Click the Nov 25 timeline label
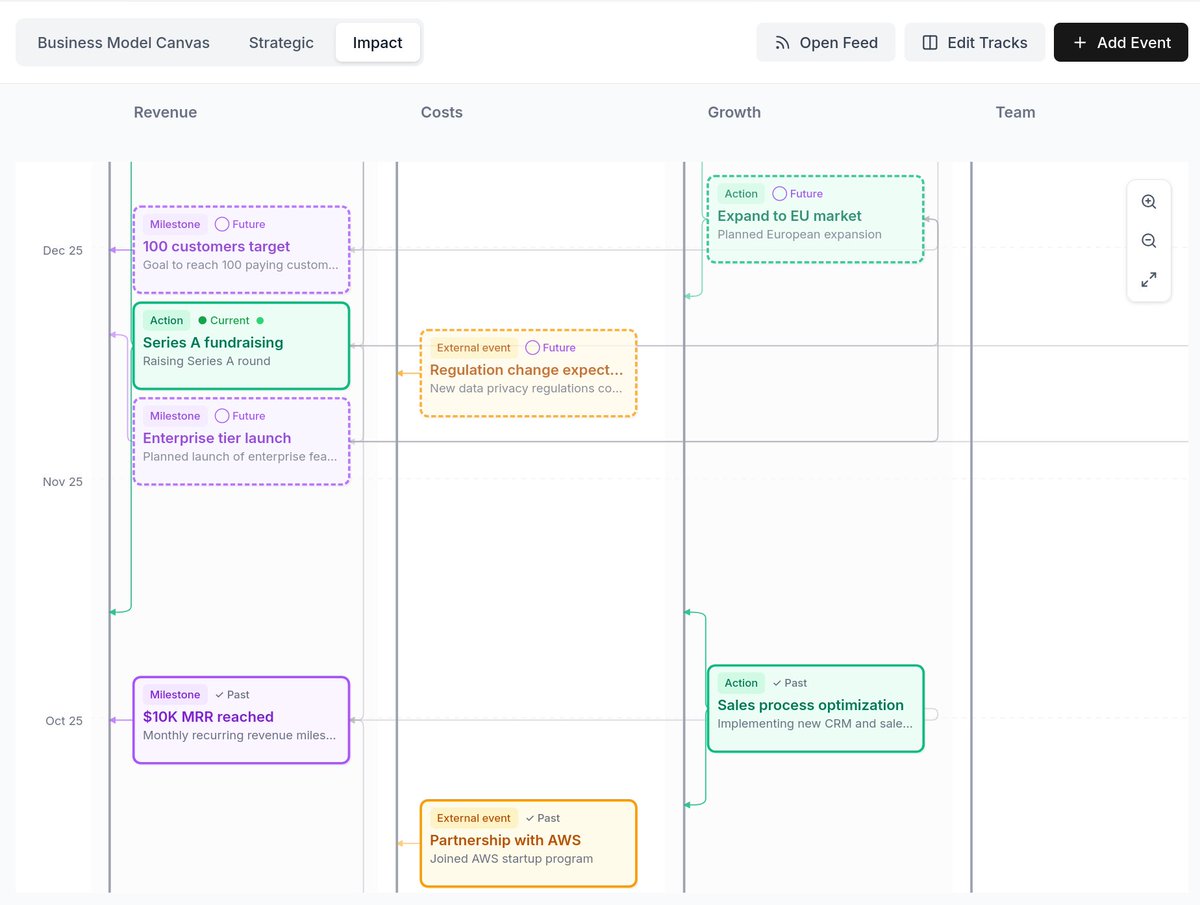The width and height of the screenshot is (1200, 905). click(63, 481)
